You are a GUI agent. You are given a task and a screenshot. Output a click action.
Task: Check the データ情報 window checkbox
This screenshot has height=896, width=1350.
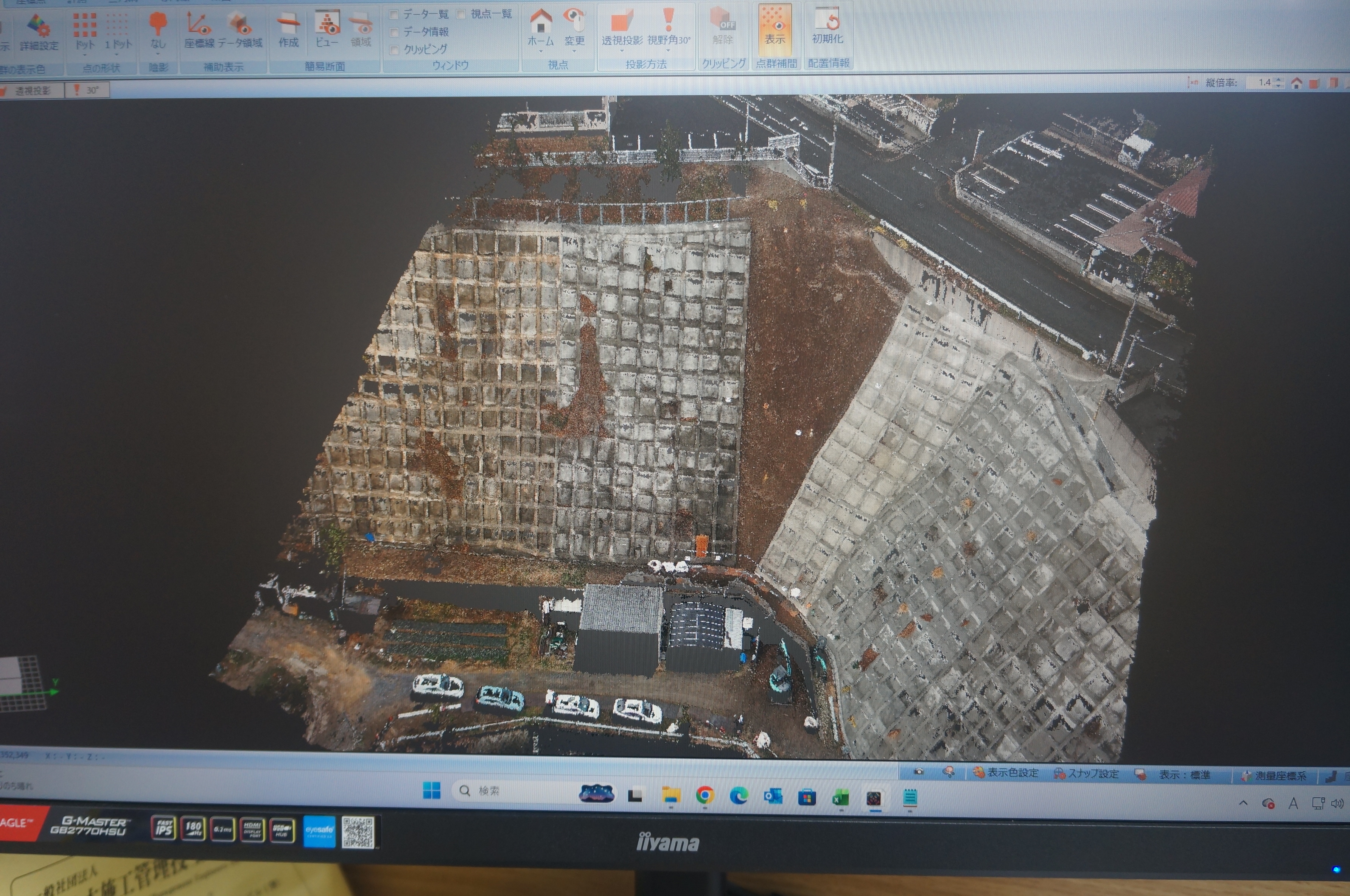click(393, 32)
